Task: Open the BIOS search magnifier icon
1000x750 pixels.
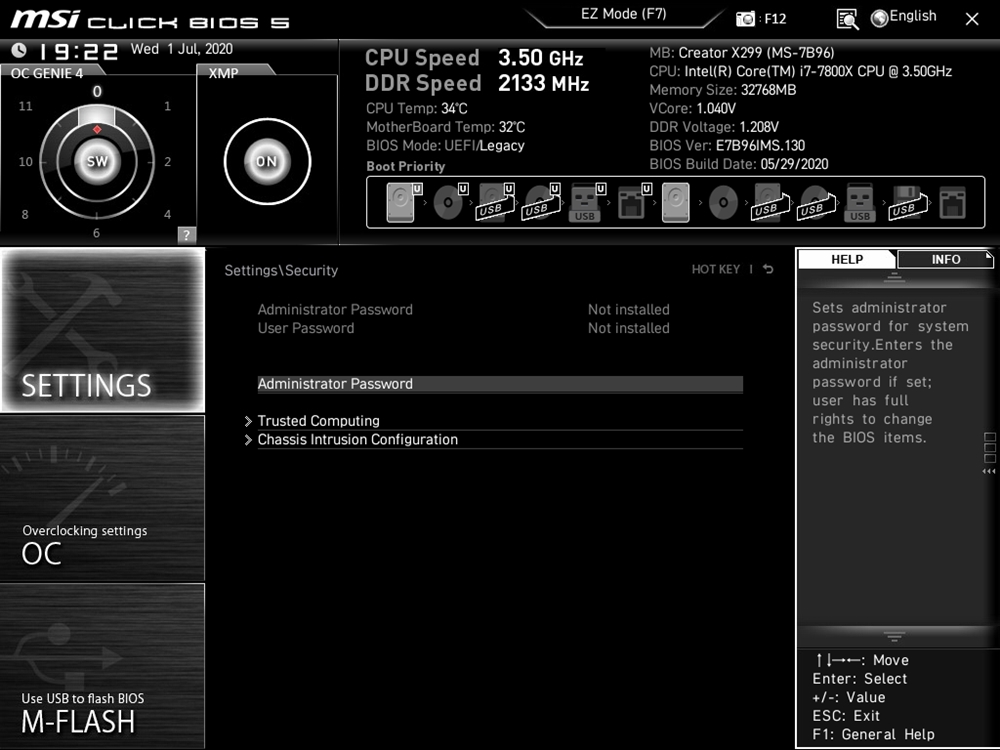Action: point(847,19)
